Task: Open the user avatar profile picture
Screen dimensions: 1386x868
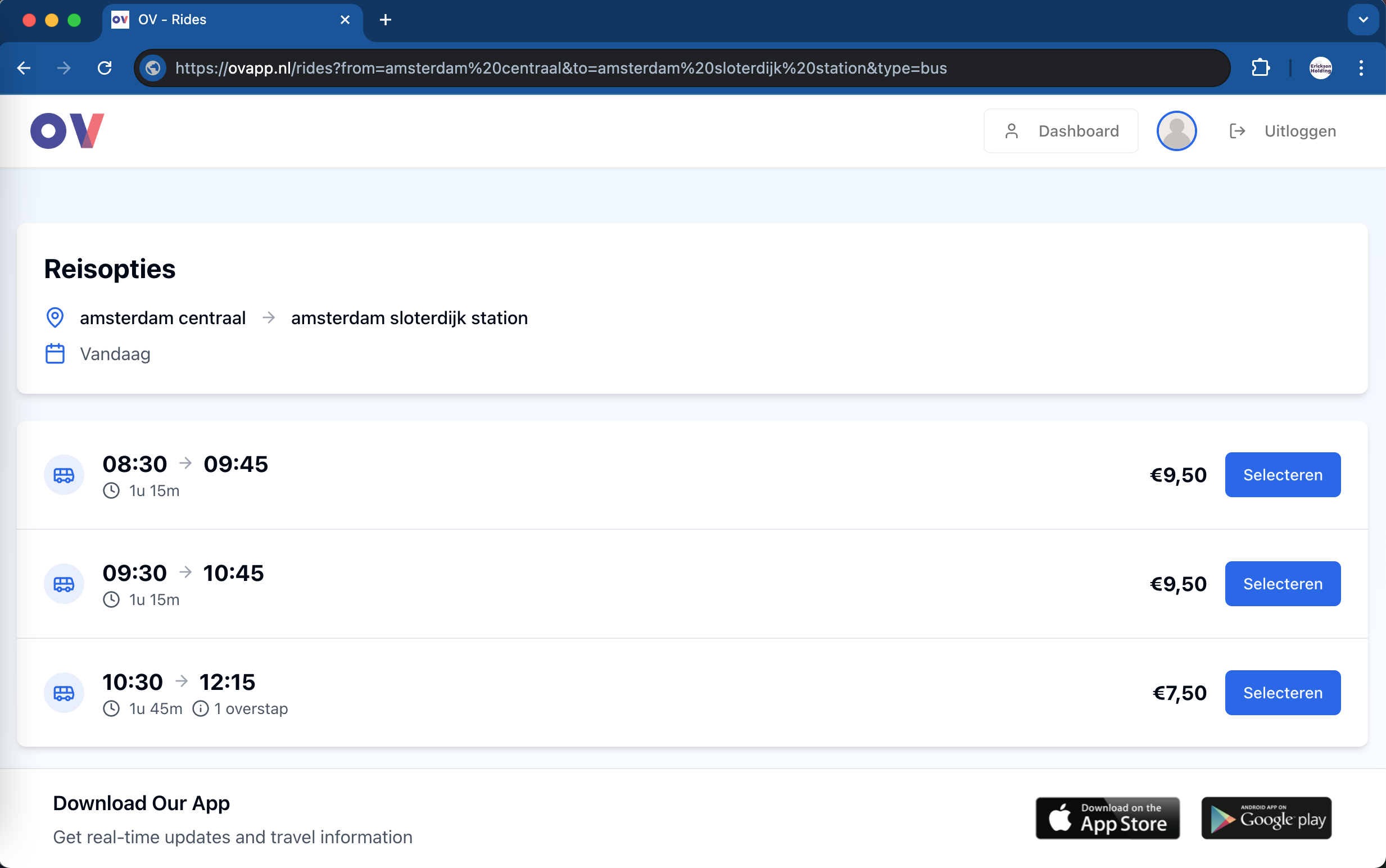Action: 1176,131
